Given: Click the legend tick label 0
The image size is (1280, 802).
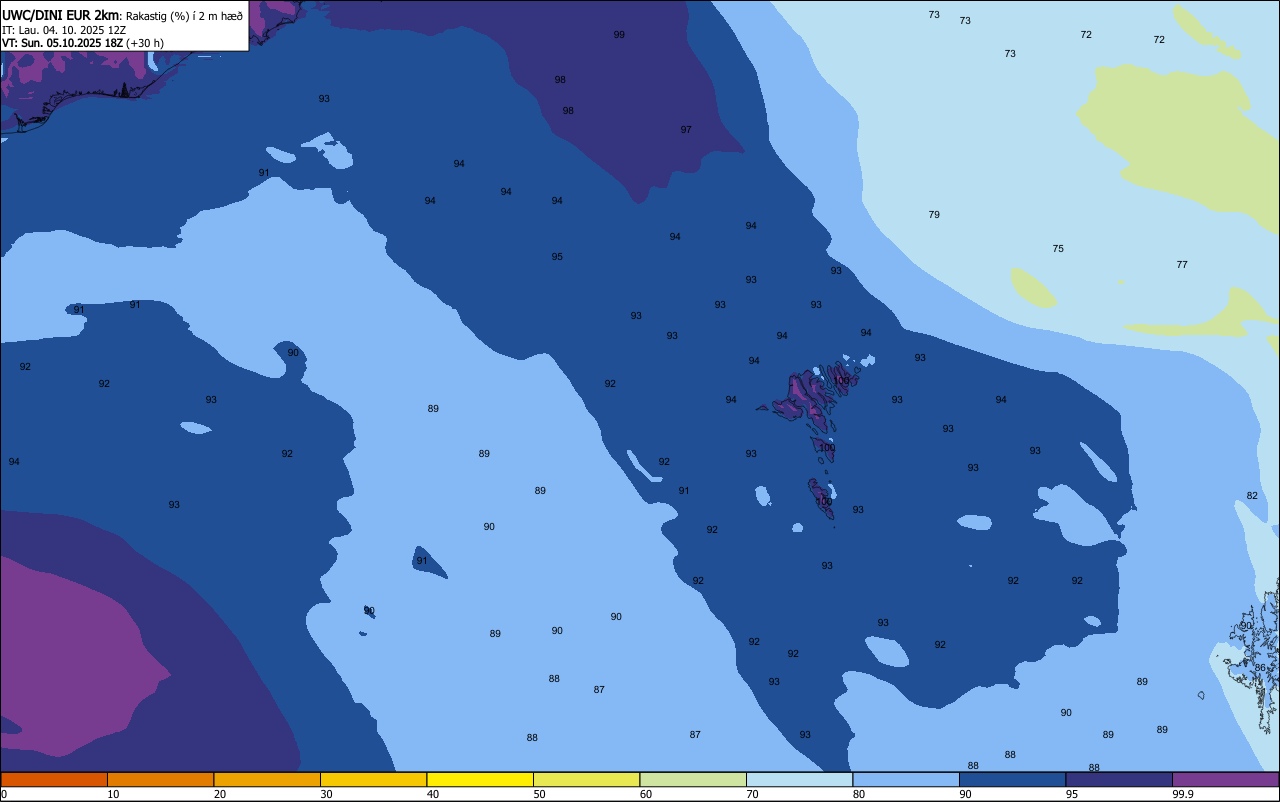Looking at the screenshot, I should (4, 794).
